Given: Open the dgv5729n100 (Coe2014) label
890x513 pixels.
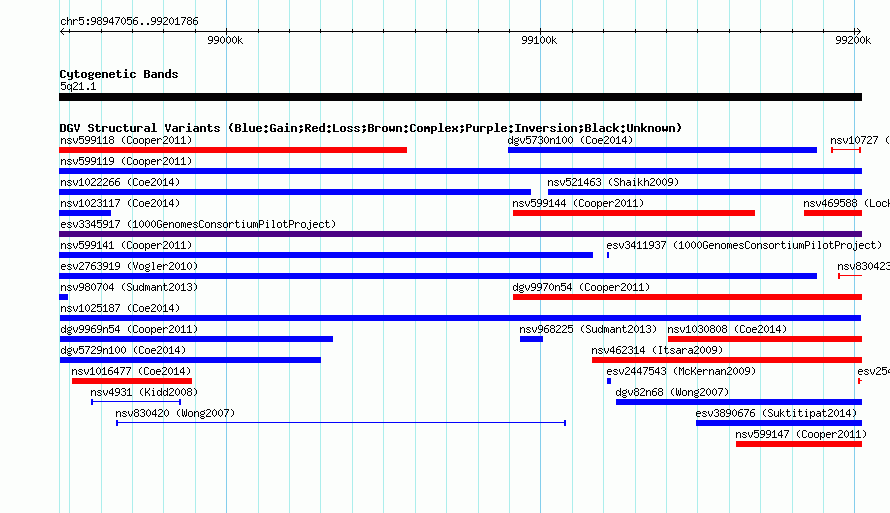Looking at the screenshot, I should [123, 350].
